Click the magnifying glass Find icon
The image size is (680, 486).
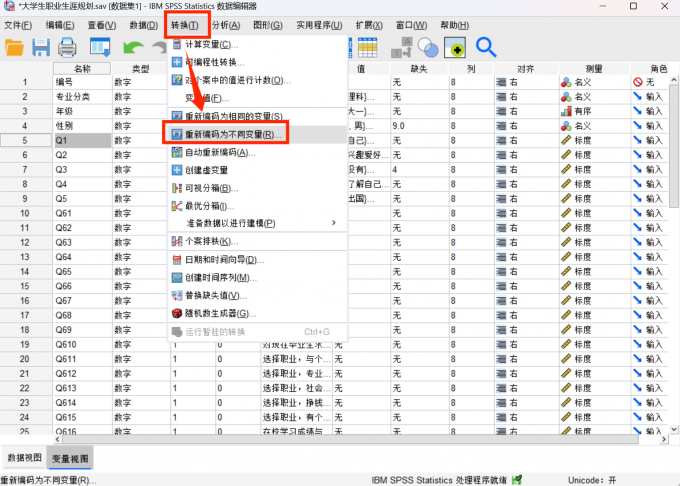[x=486, y=47]
